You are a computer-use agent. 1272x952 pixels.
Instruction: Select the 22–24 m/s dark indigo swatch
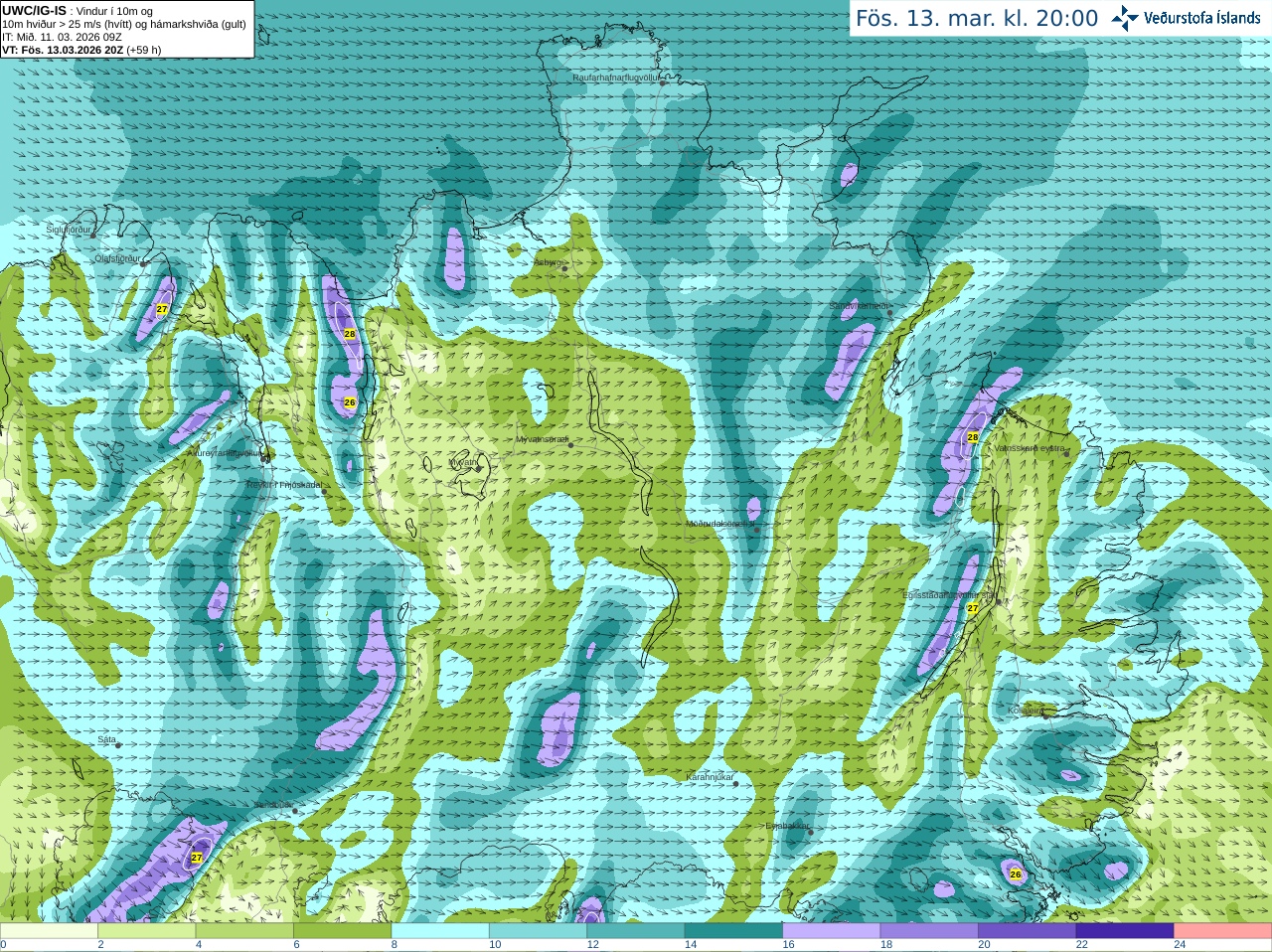click(x=1125, y=931)
